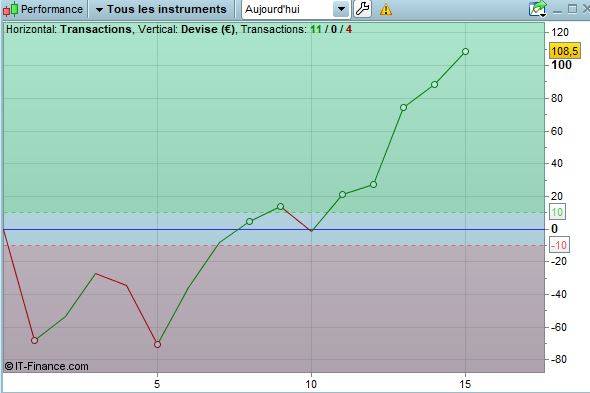The image size is (590, 393).
Task: Select the final data point at transaction 15
Action: (465, 52)
